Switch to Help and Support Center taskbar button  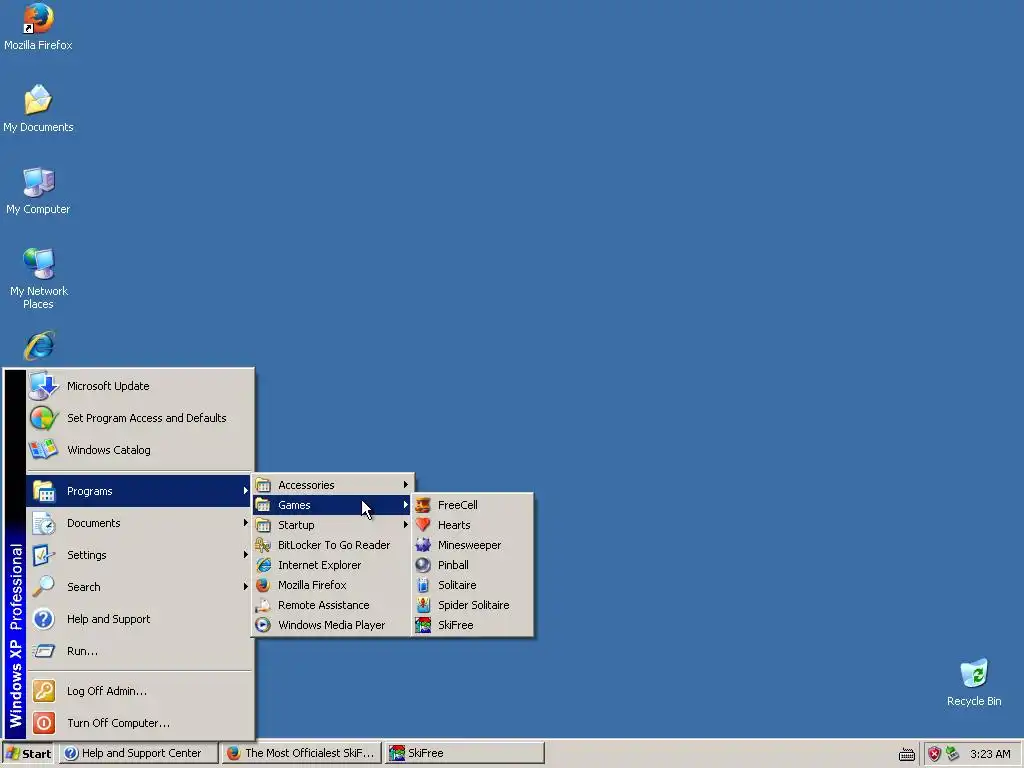[x=139, y=754]
